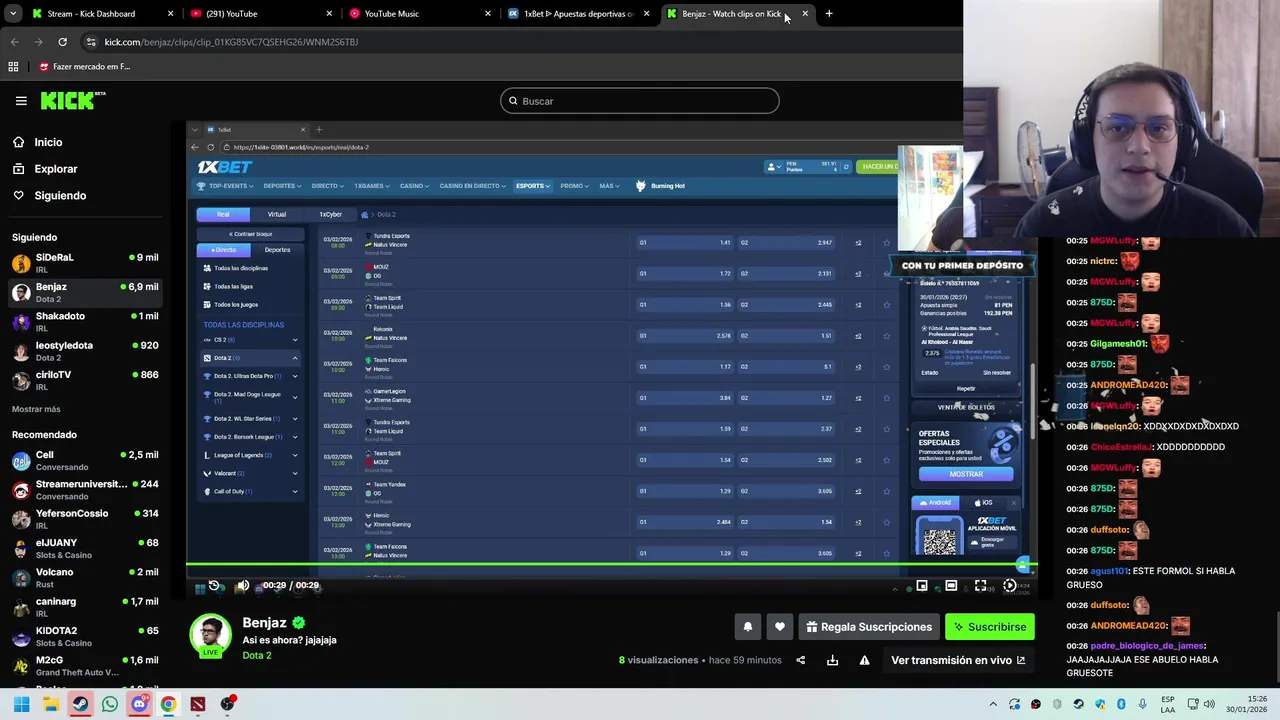This screenshot has width=1280, height=720.
Task: Download the clip
Action: (832, 660)
